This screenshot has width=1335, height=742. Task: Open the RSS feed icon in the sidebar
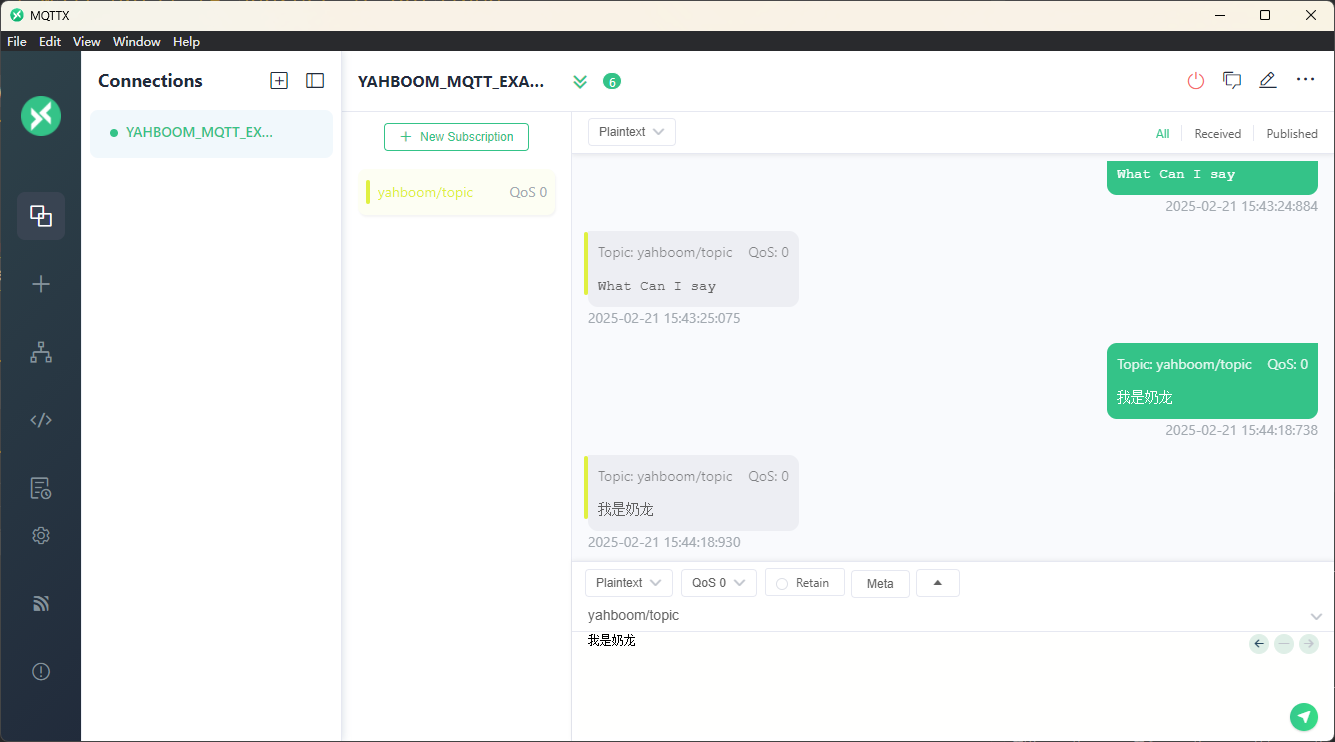pos(41,604)
